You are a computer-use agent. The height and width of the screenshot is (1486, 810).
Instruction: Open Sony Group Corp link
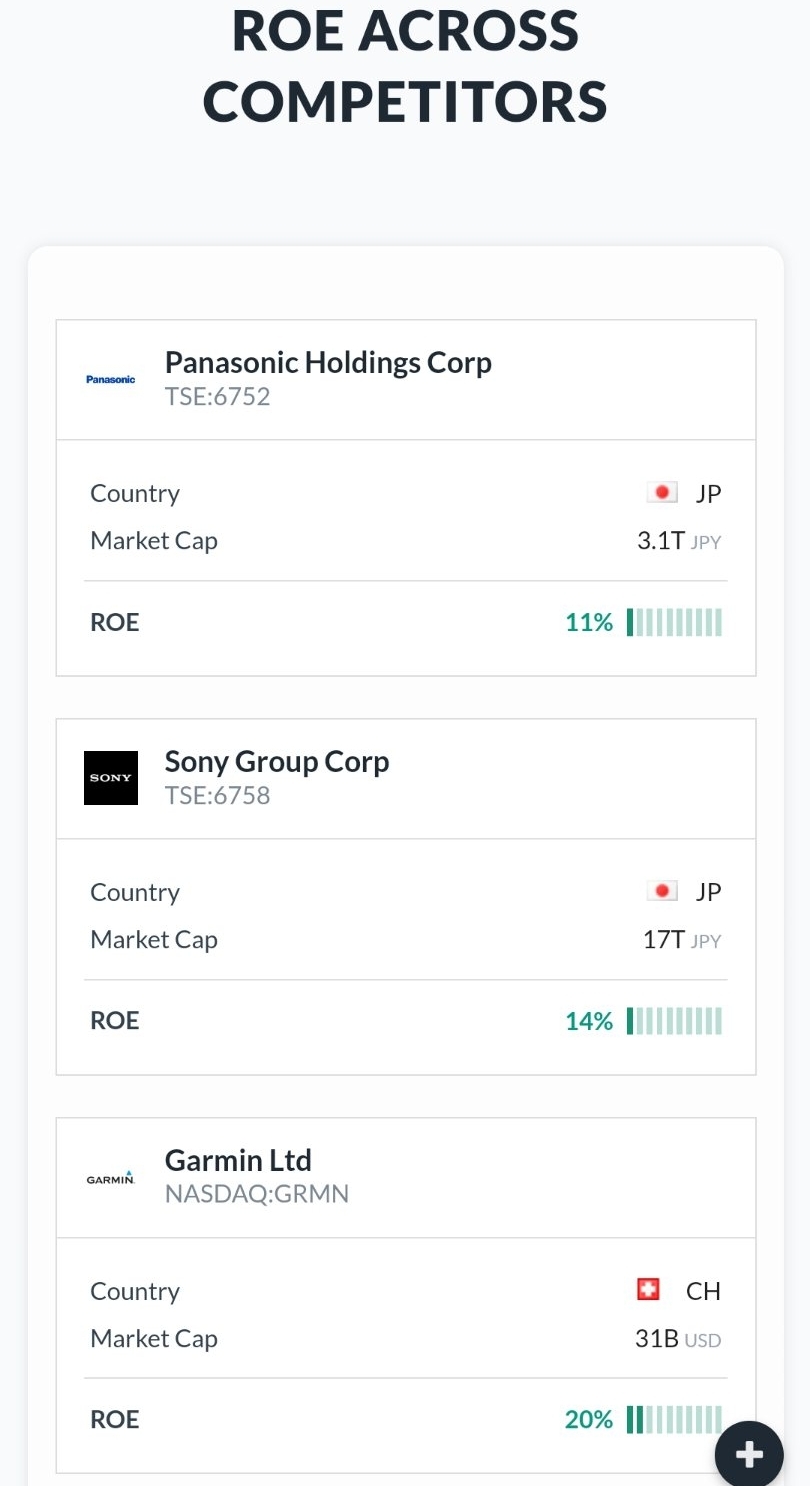point(277,761)
